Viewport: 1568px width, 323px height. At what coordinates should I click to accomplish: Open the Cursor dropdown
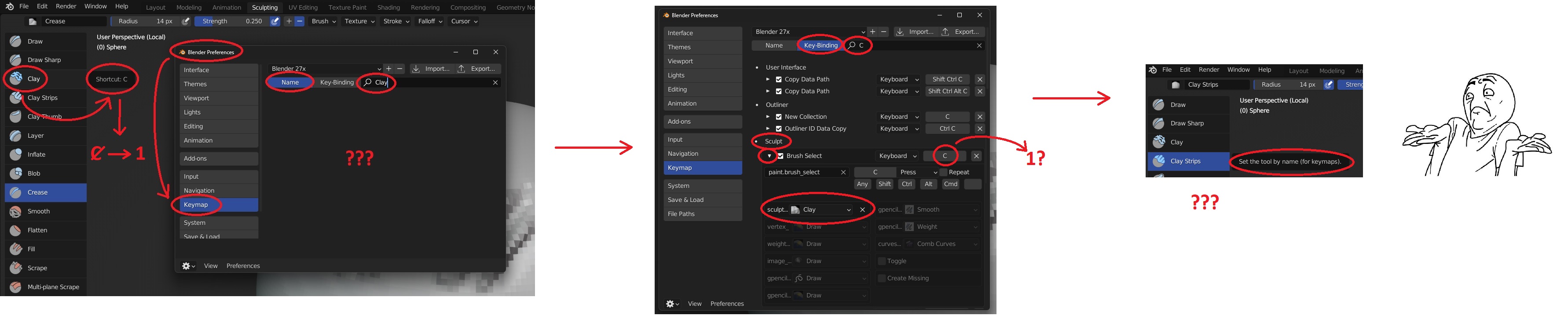click(465, 21)
